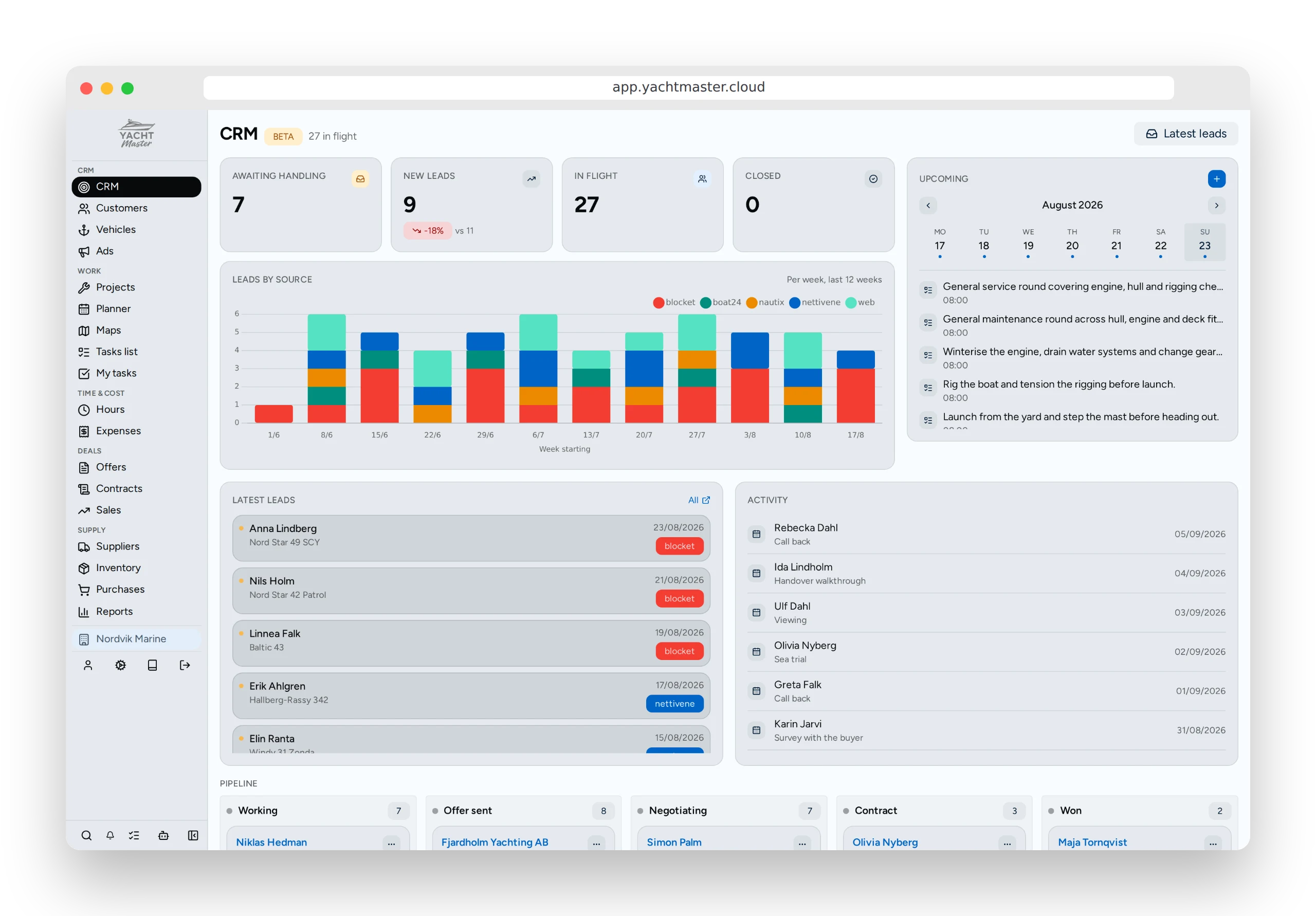The width and height of the screenshot is (1316, 916).
Task: Select Wednesday 19 in calendar
Action: (1028, 243)
